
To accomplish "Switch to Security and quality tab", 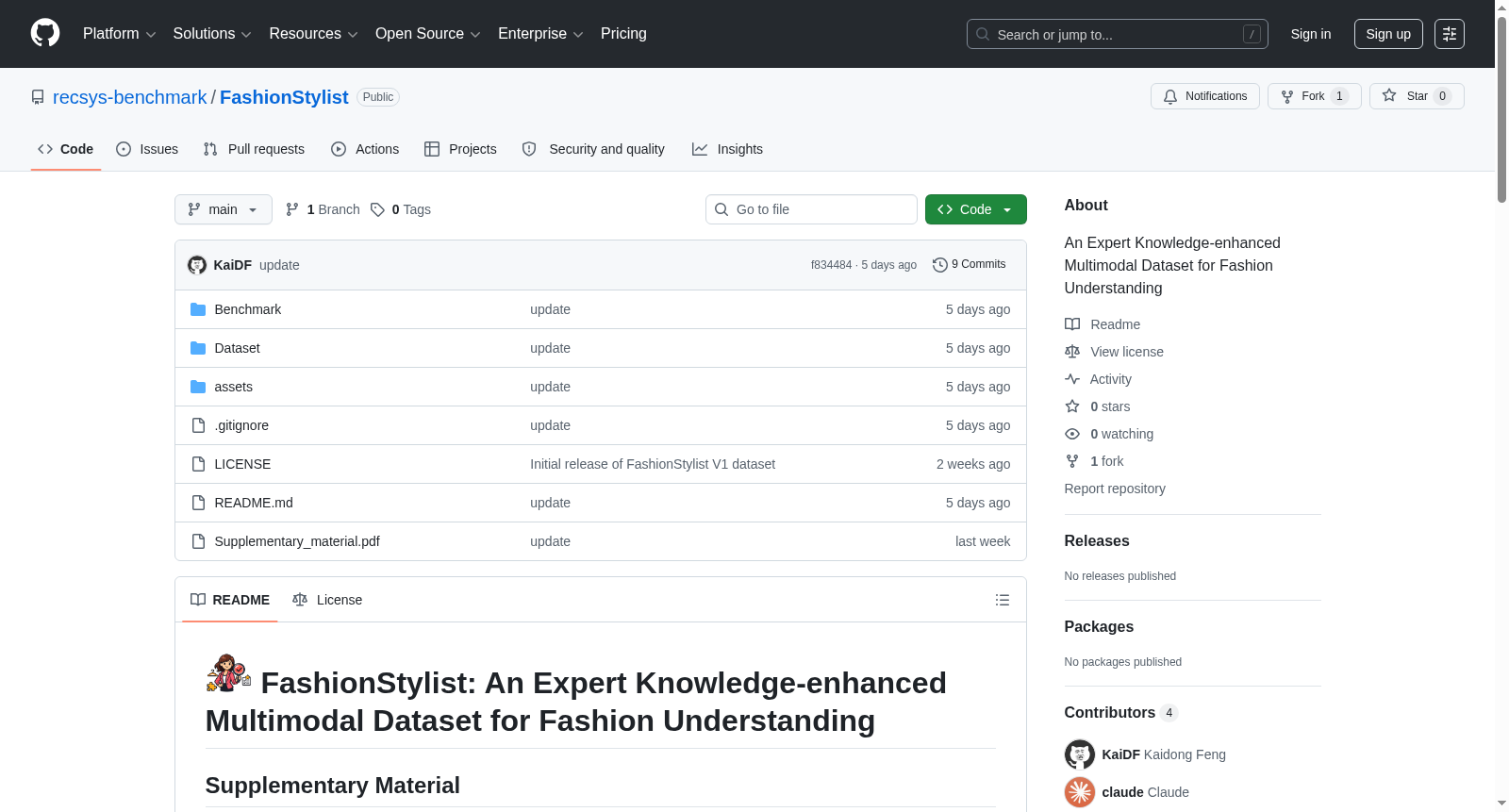I will [x=593, y=149].
